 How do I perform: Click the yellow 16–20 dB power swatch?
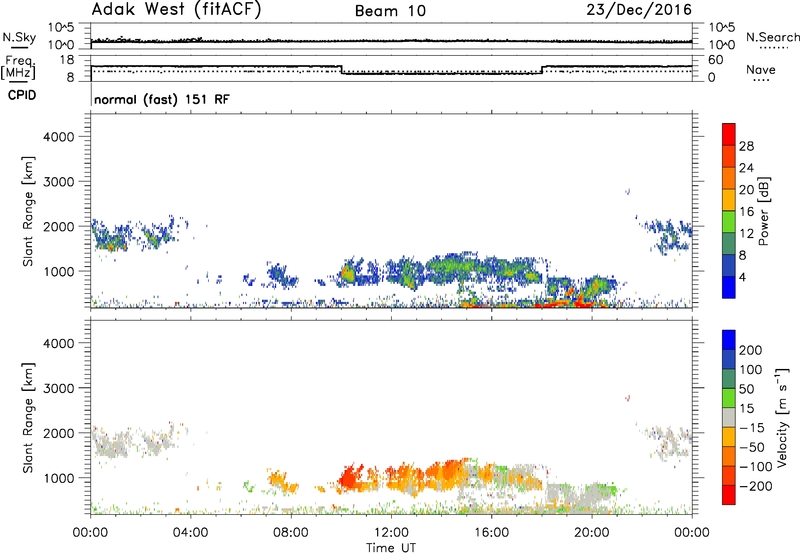(729, 199)
